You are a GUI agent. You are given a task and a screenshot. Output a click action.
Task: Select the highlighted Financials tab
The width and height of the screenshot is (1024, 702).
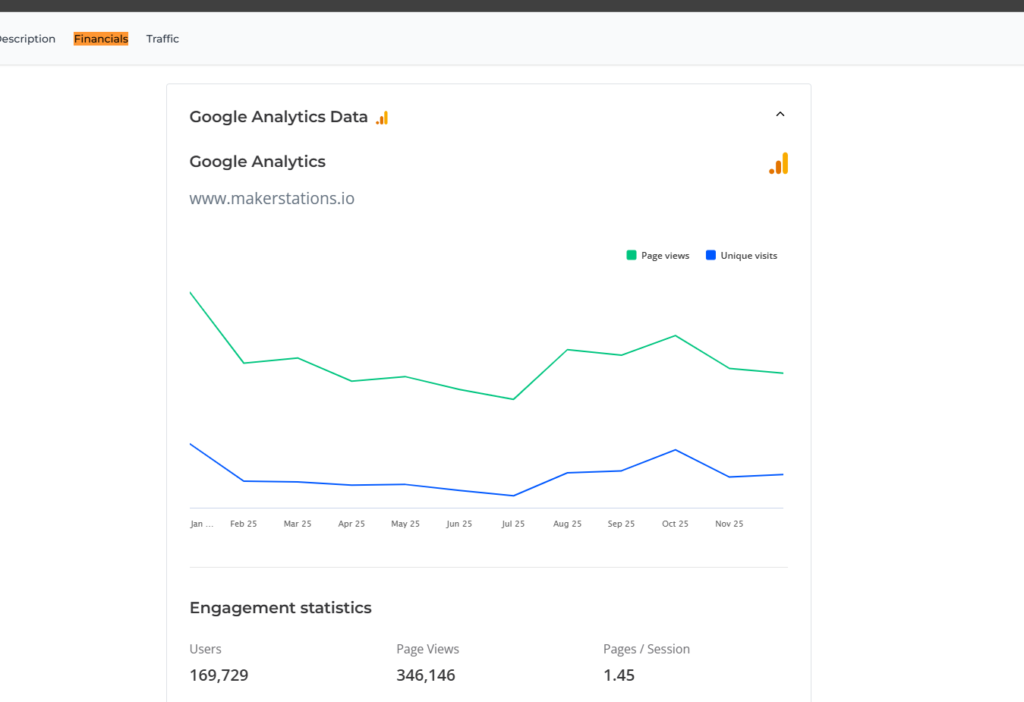(x=101, y=39)
